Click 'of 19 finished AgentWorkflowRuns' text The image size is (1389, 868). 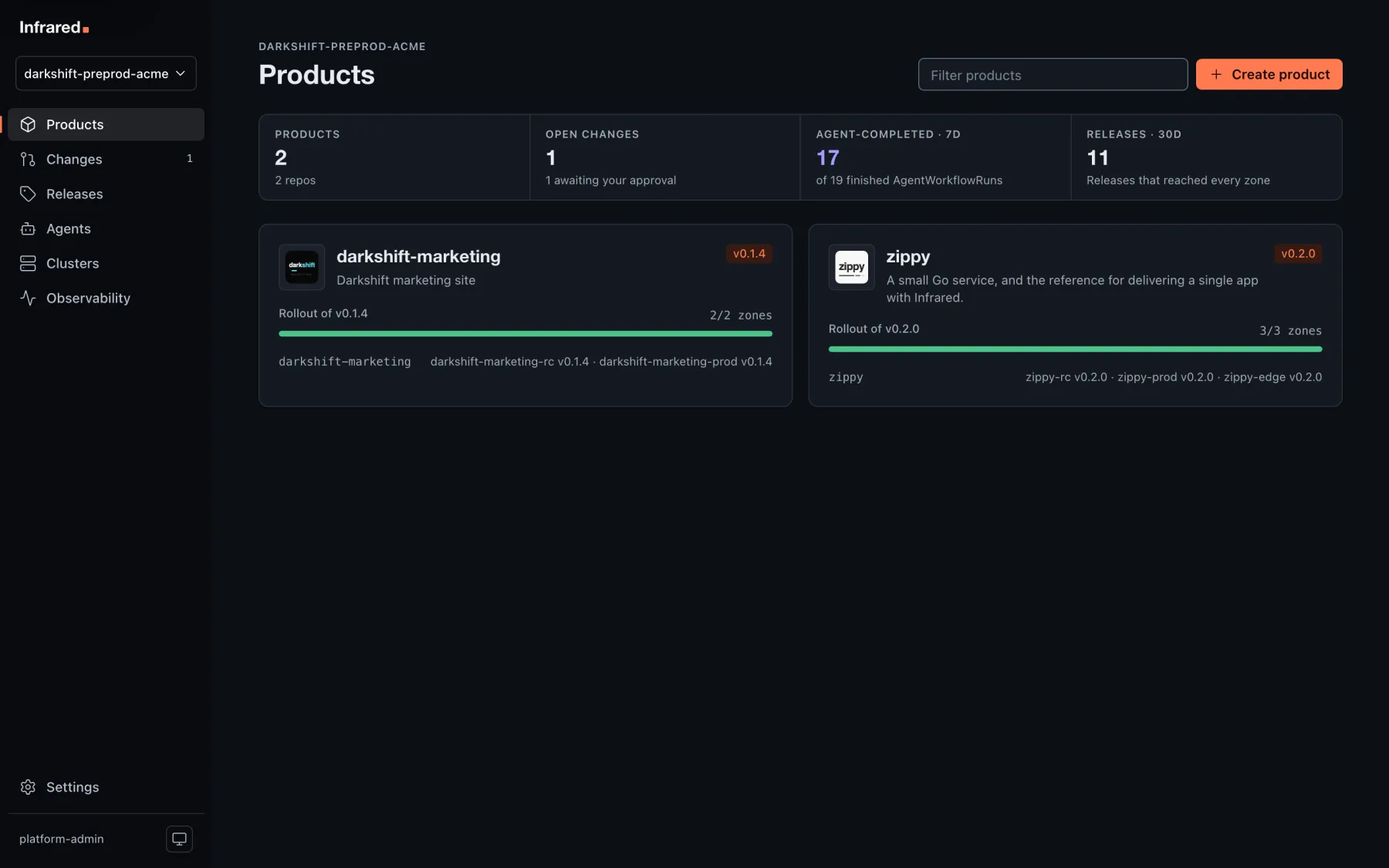[909, 180]
